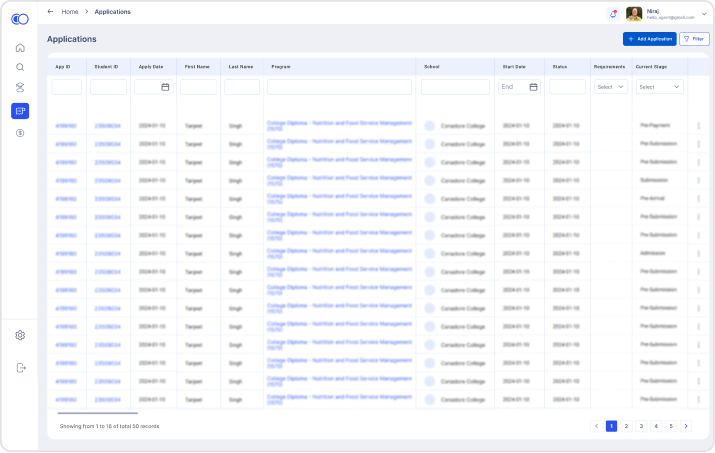Click the horizontal table scrollbar
This screenshot has width=715, height=453.
coord(98,413)
